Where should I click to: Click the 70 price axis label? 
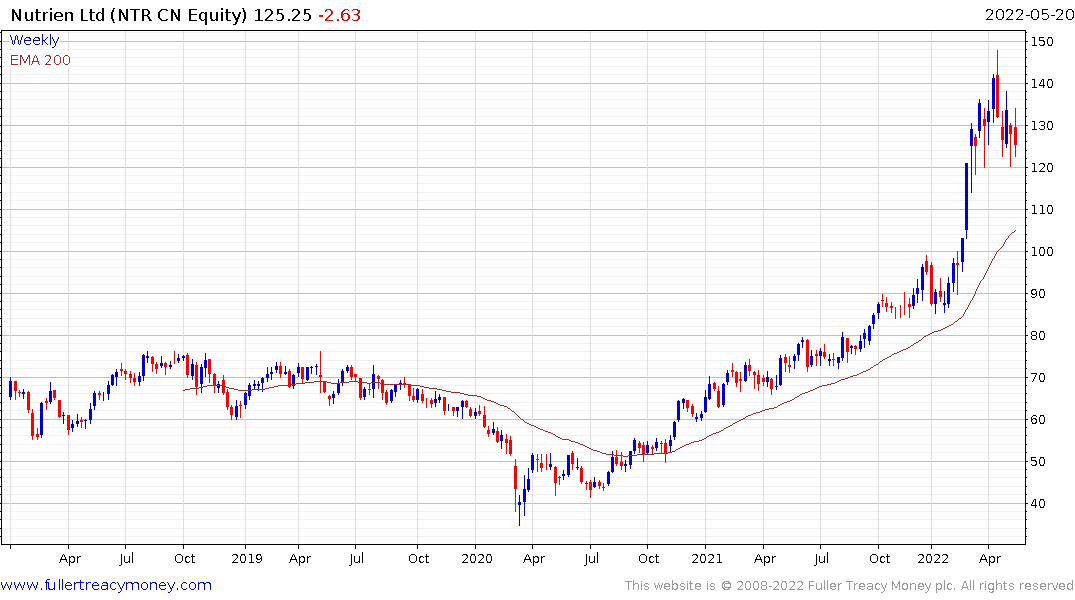(x=1038, y=378)
